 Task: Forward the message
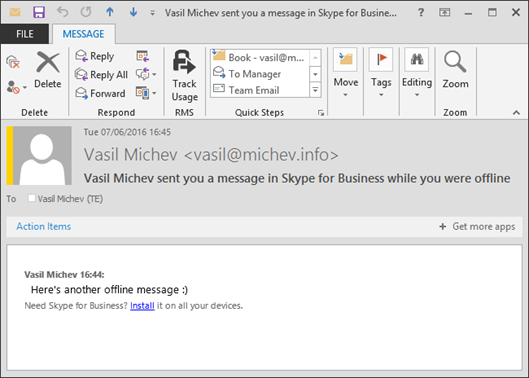pos(100,93)
